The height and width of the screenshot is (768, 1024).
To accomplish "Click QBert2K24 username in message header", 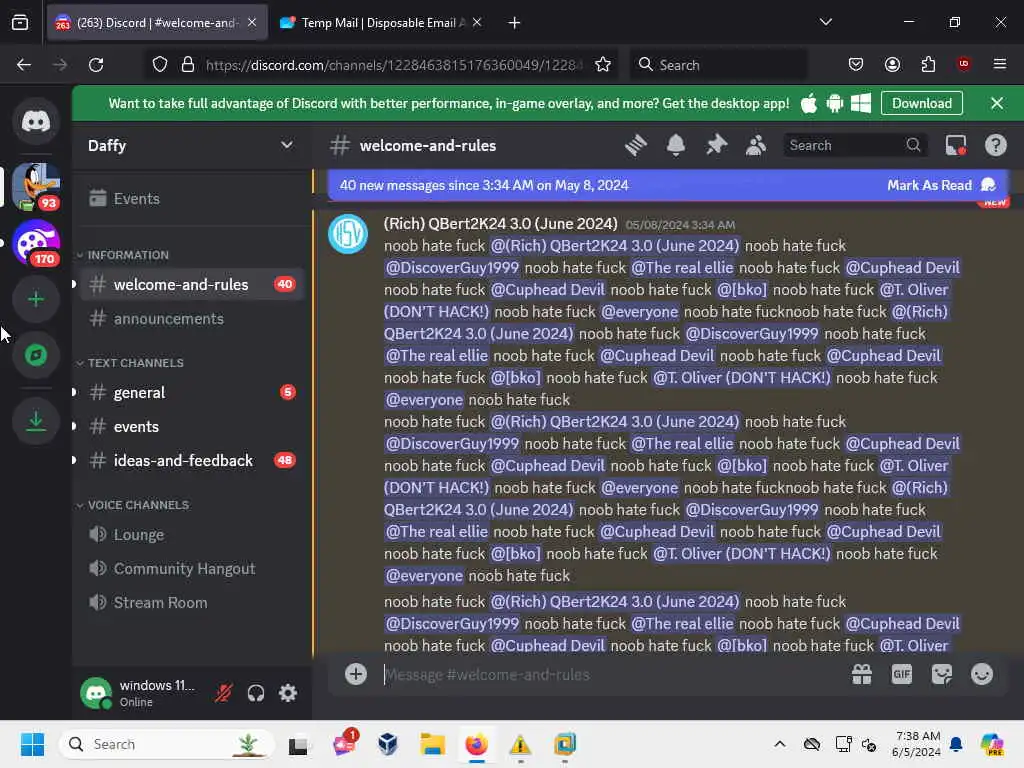I will [x=500, y=224].
